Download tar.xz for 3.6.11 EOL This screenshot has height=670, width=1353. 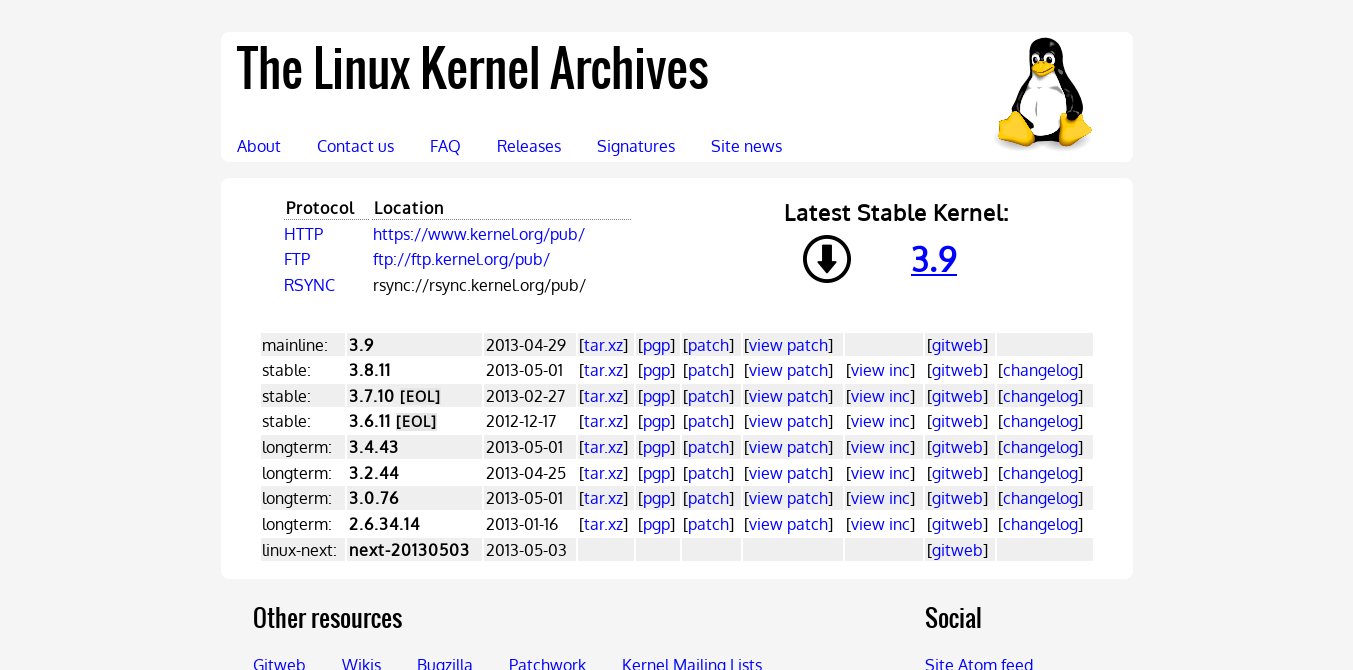[x=604, y=421]
